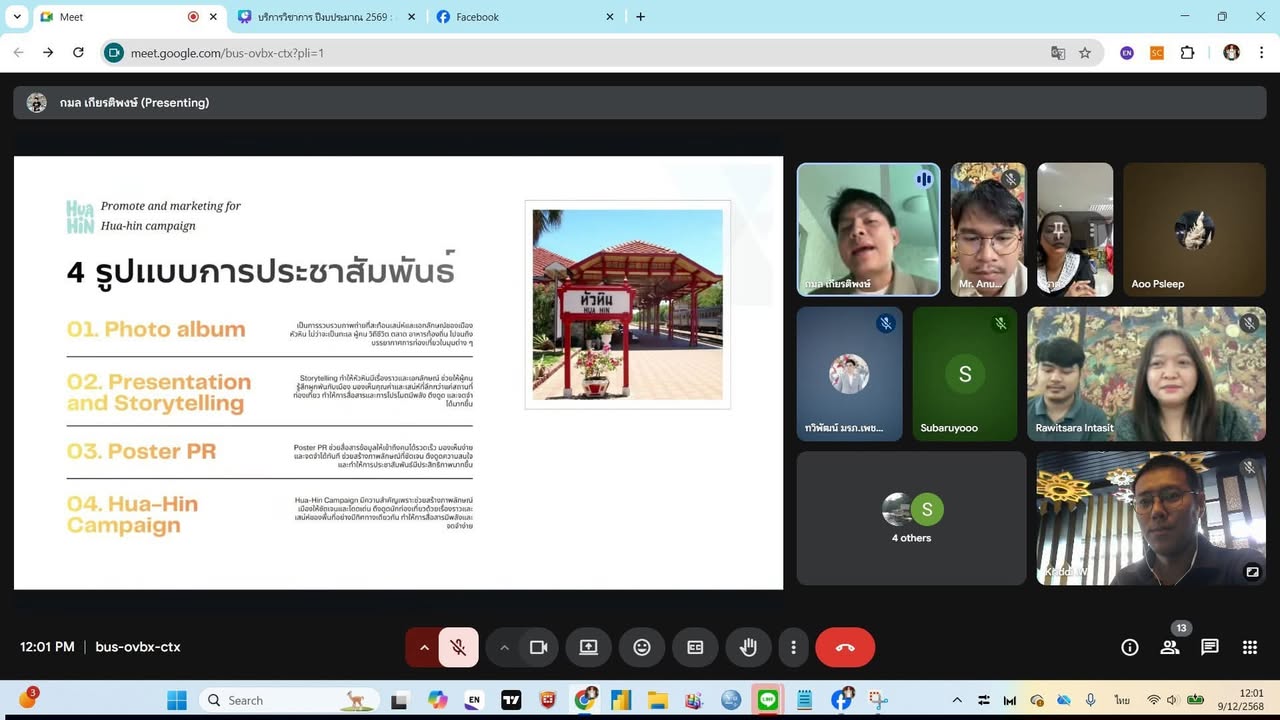Open meeting details info icon

point(1130,648)
